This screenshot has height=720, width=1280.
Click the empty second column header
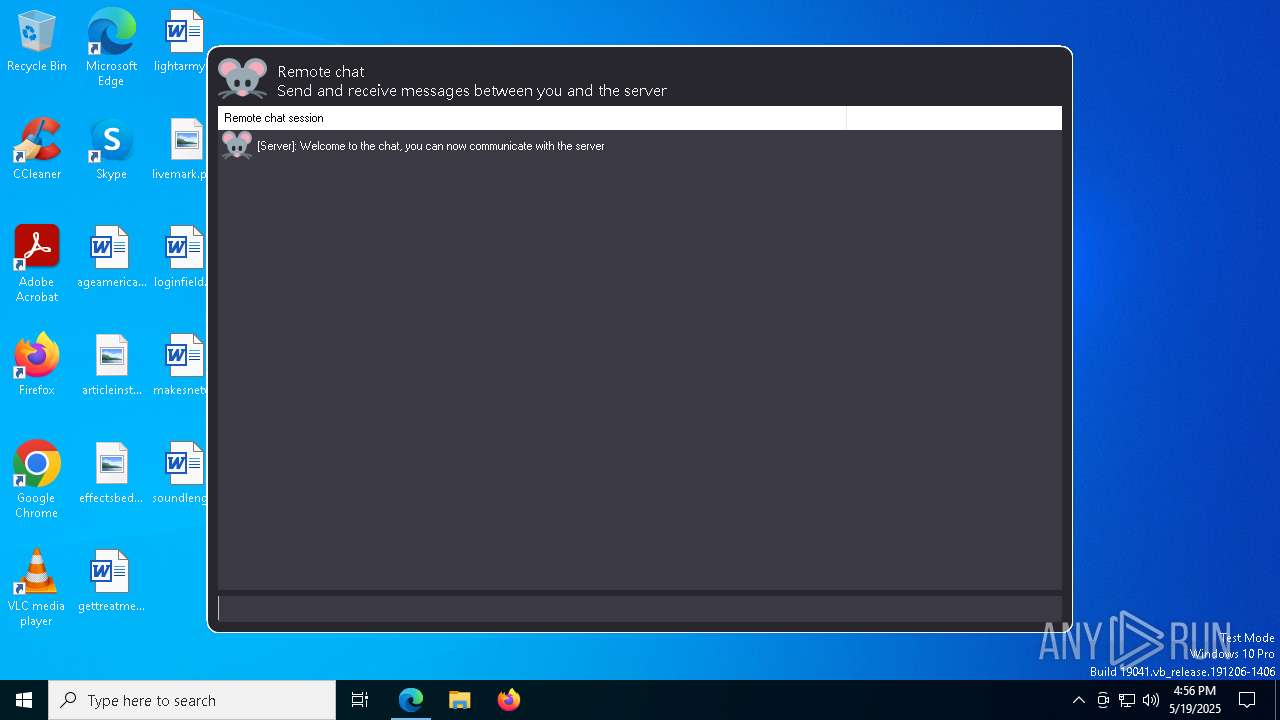click(954, 118)
